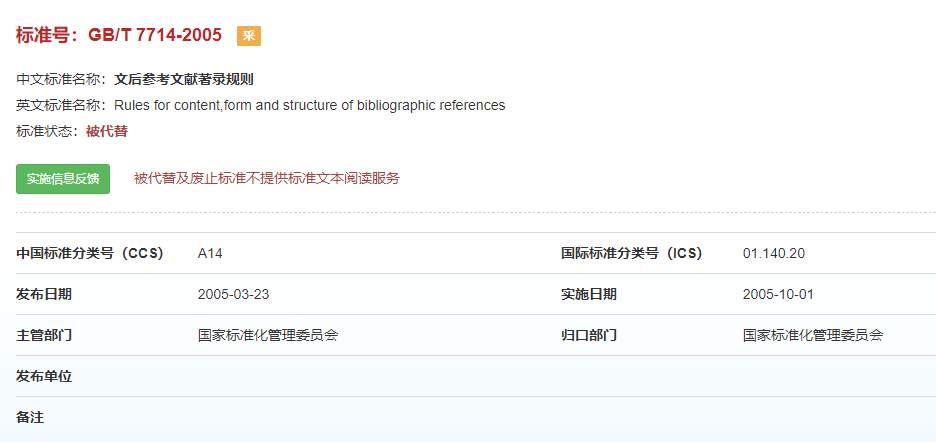The width and height of the screenshot is (936, 442).
Task: Click the 发布日期 row label
Action: click(44, 294)
